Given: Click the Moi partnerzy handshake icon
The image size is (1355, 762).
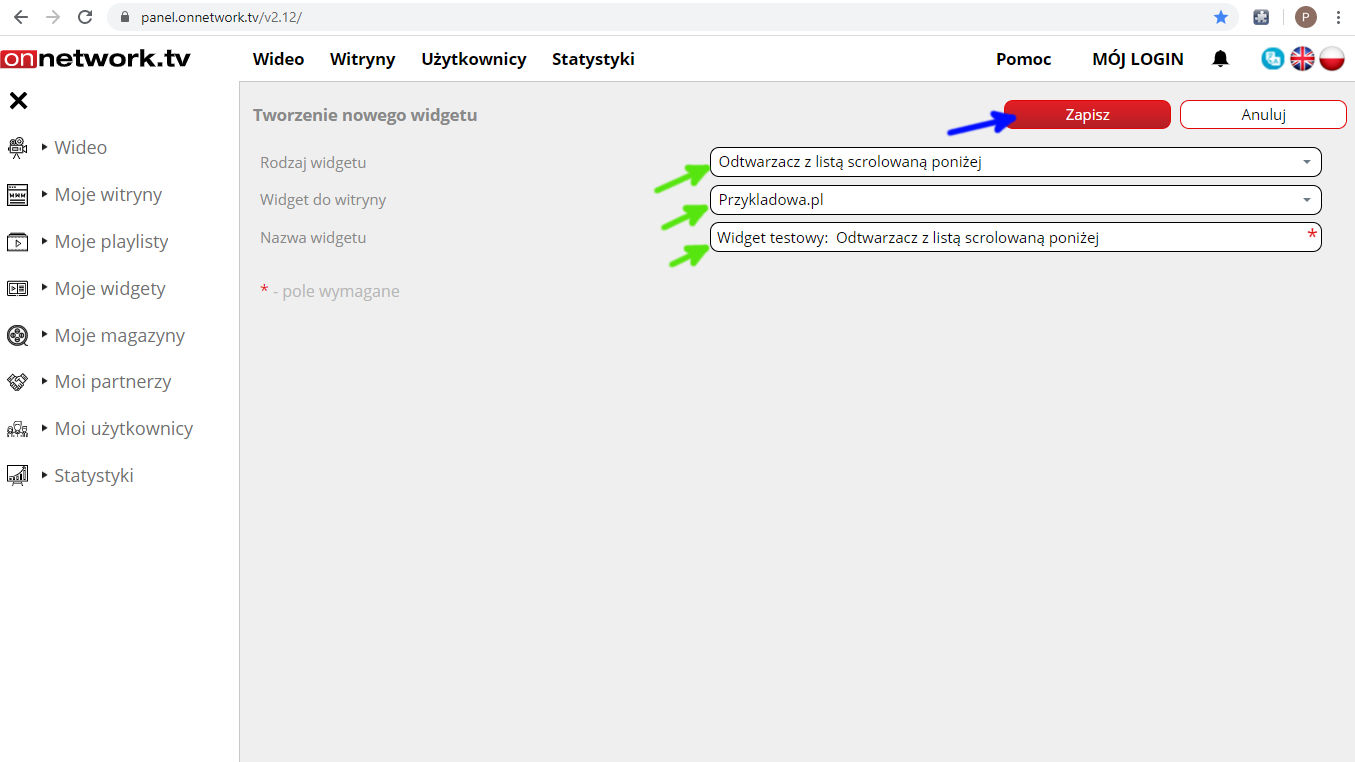Looking at the screenshot, I should [17, 382].
